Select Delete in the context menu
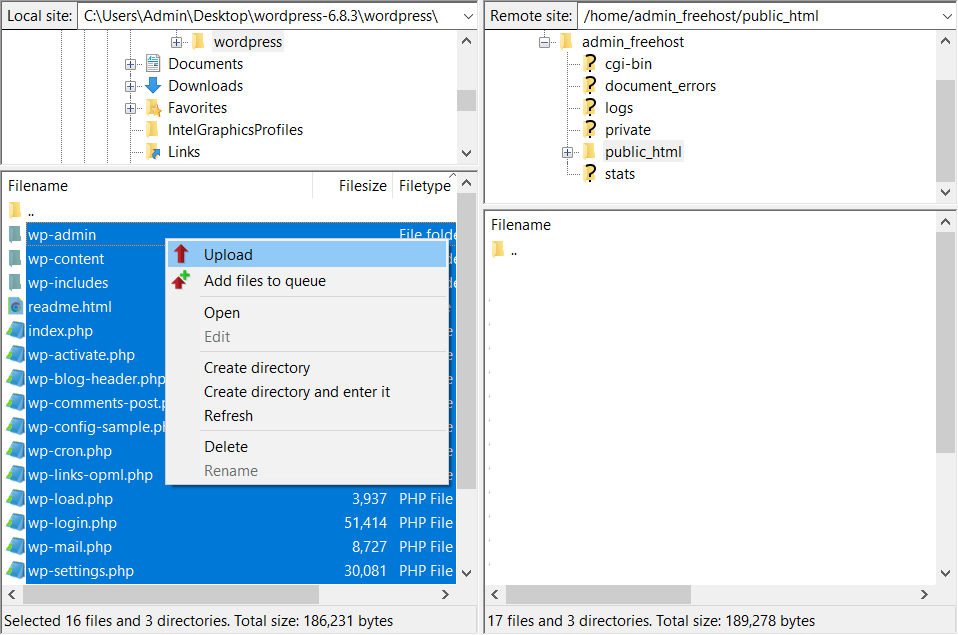Viewport: 958px width, 635px height. point(226,447)
